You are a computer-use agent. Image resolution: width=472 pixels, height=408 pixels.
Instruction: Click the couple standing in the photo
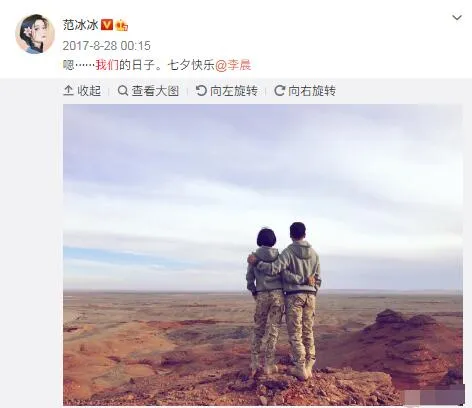pyautogui.click(x=284, y=300)
